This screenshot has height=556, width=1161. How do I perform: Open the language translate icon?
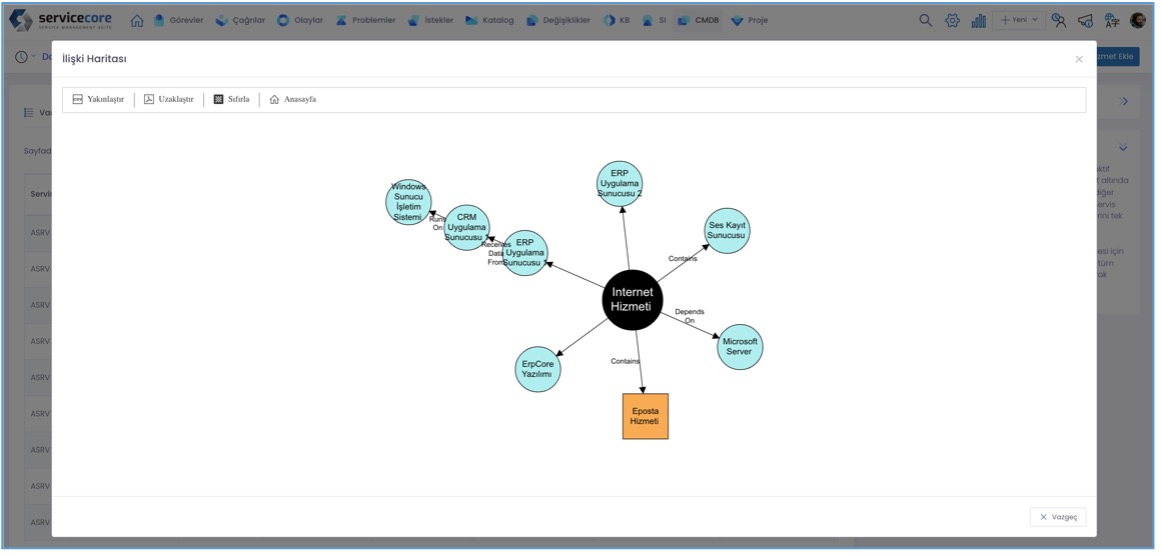[x=1111, y=20]
